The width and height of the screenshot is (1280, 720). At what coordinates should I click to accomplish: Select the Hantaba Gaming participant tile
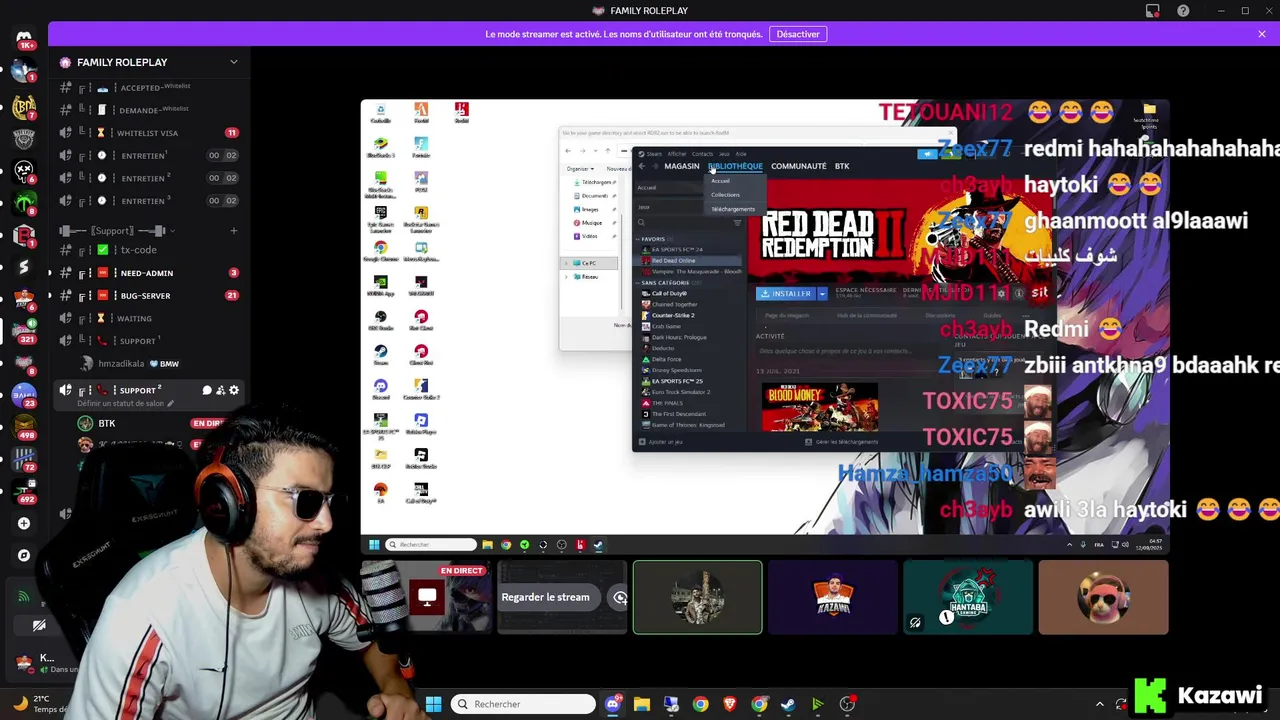click(x=967, y=597)
